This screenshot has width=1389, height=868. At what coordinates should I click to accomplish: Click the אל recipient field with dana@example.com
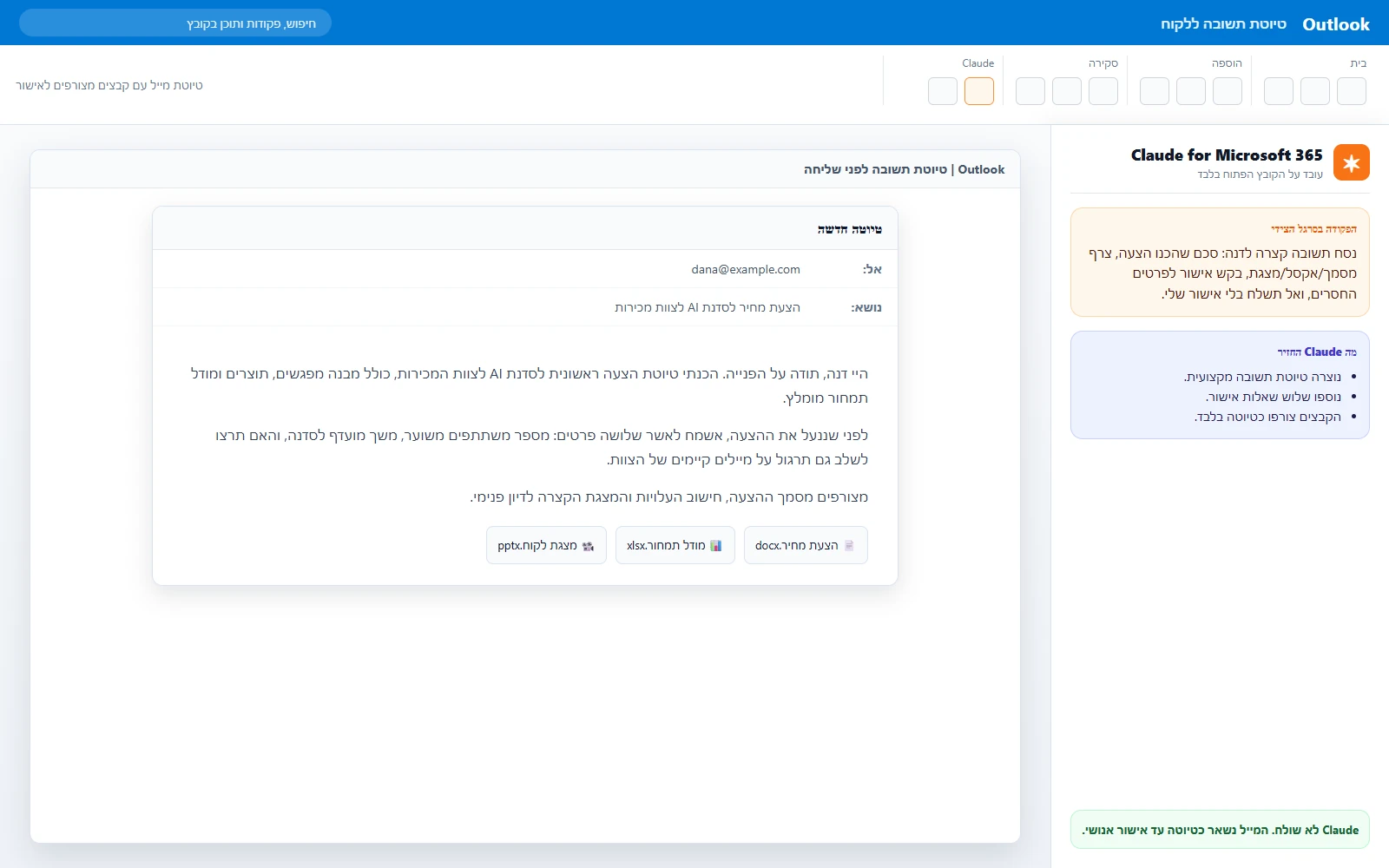pos(525,269)
